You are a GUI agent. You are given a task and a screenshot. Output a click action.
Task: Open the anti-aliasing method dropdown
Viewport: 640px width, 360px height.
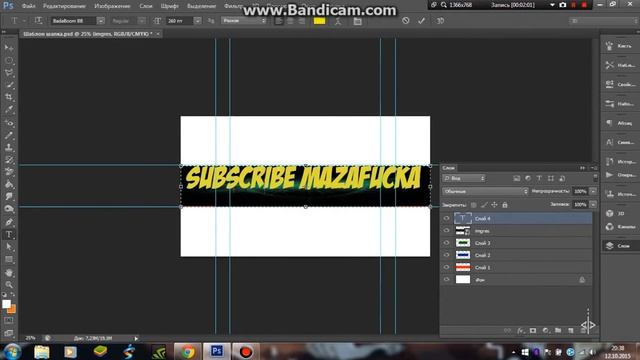coord(244,20)
